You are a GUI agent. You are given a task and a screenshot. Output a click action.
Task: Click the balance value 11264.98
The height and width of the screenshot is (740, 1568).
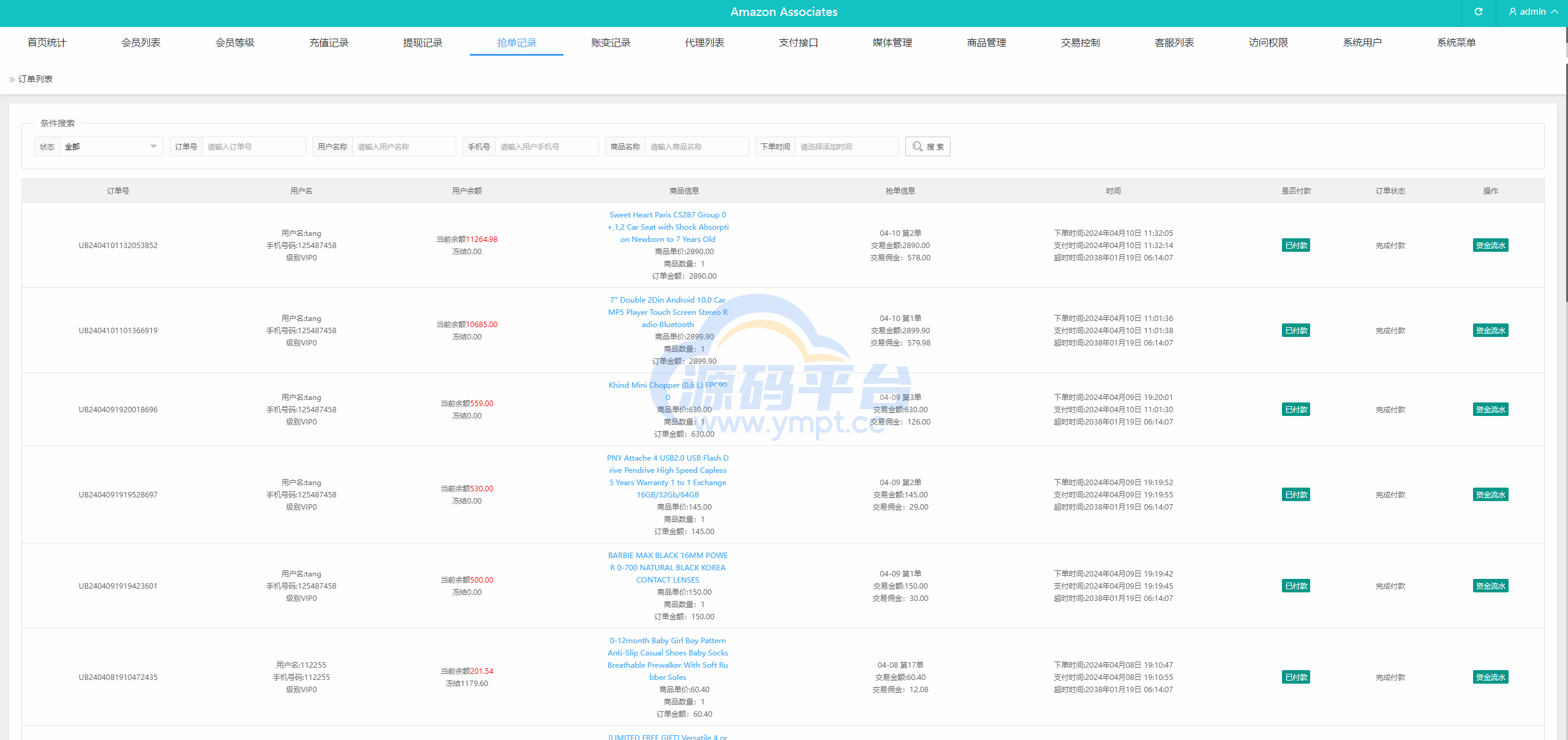[x=481, y=239]
